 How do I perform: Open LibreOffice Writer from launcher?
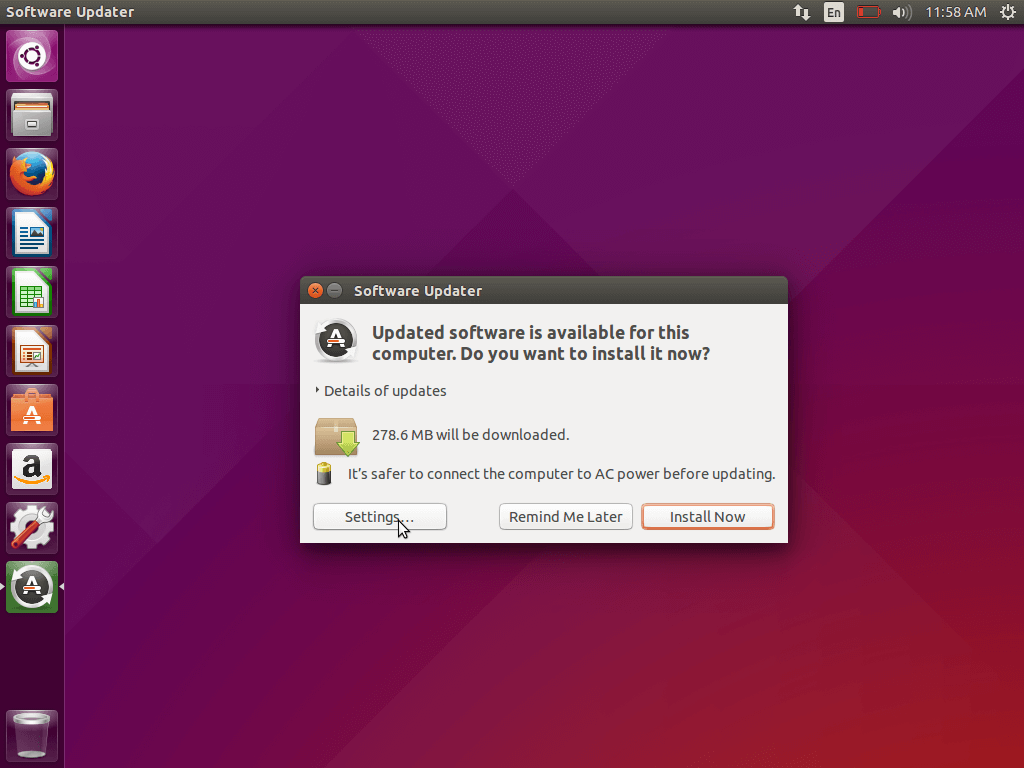pos(32,233)
